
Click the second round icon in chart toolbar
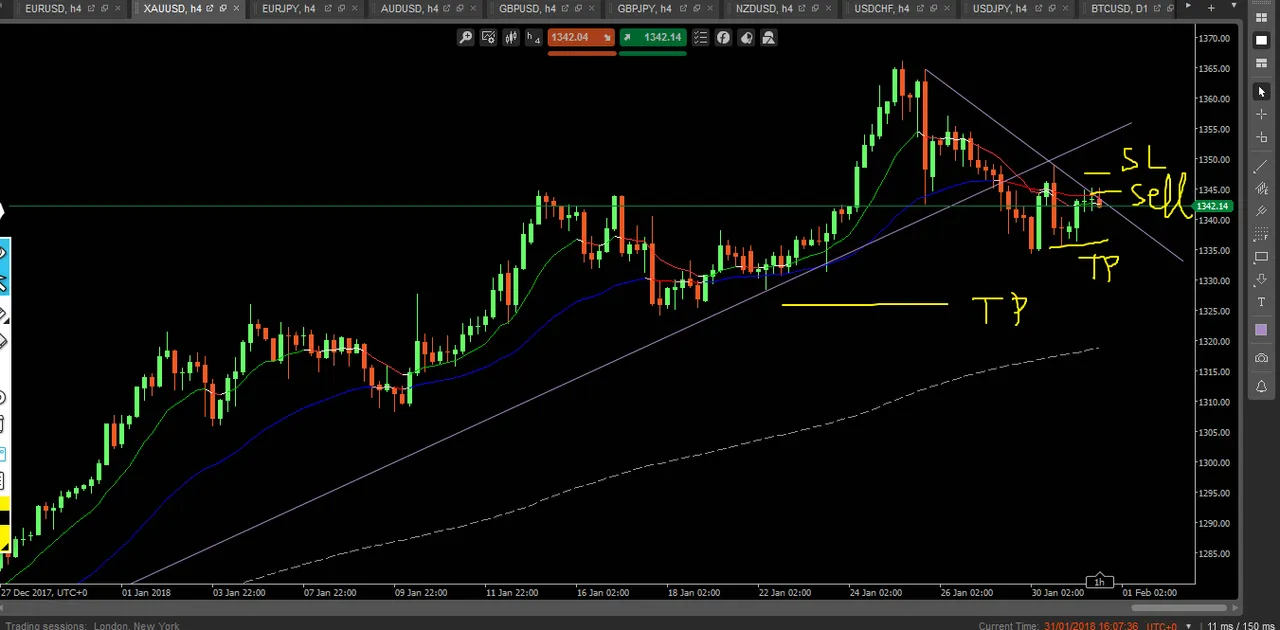pos(746,38)
